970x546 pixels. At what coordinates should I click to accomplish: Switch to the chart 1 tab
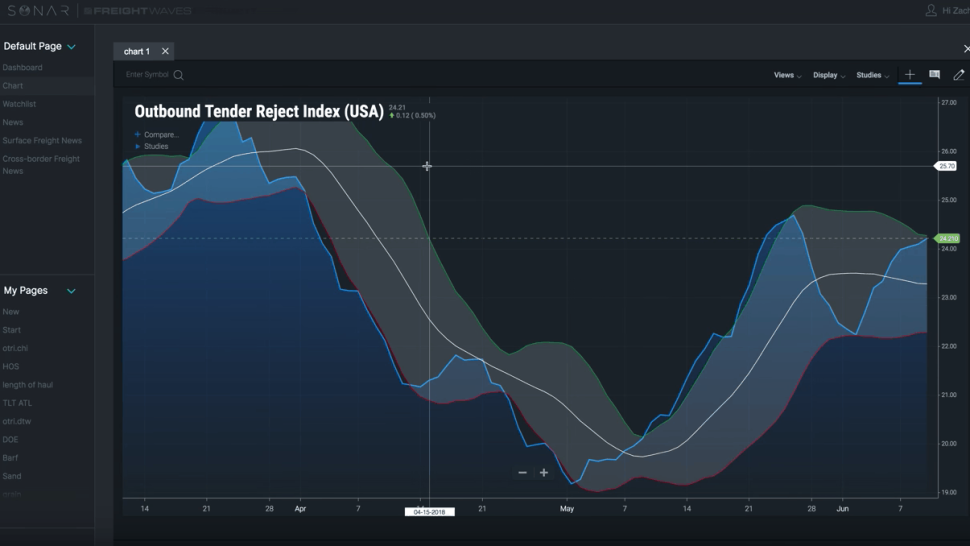(x=137, y=51)
